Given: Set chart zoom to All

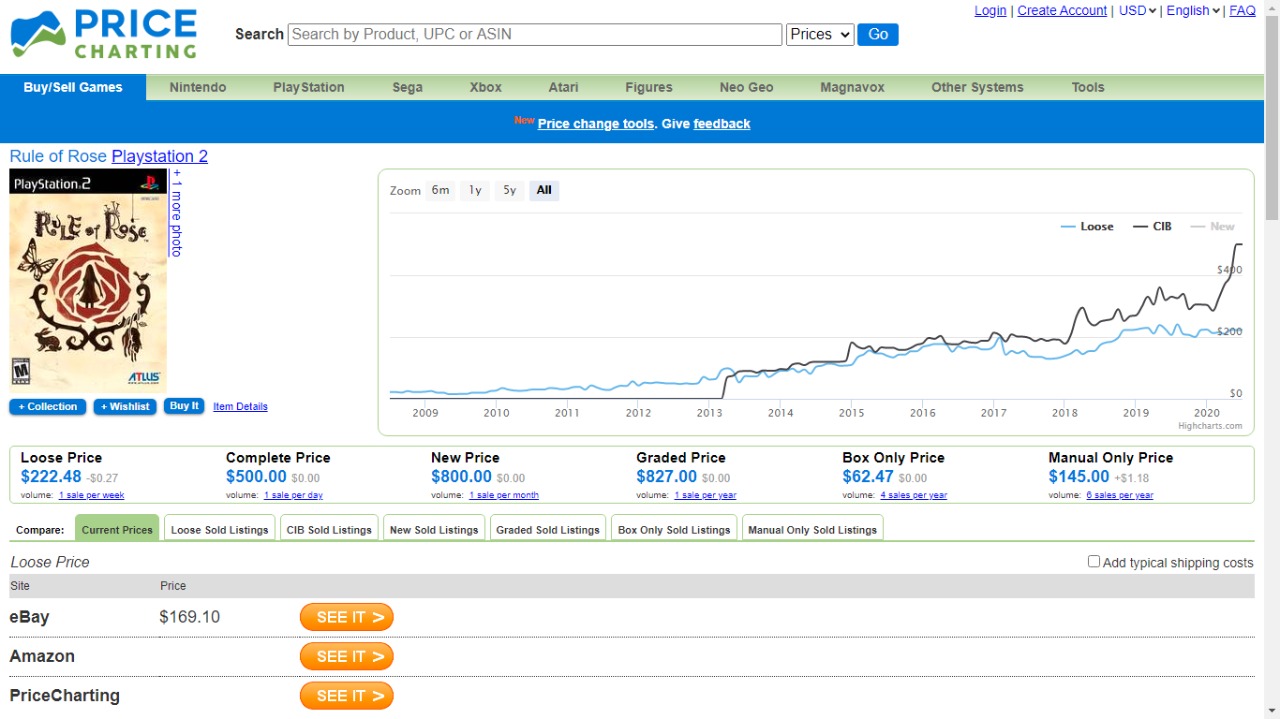Looking at the screenshot, I should pyautogui.click(x=544, y=190).
